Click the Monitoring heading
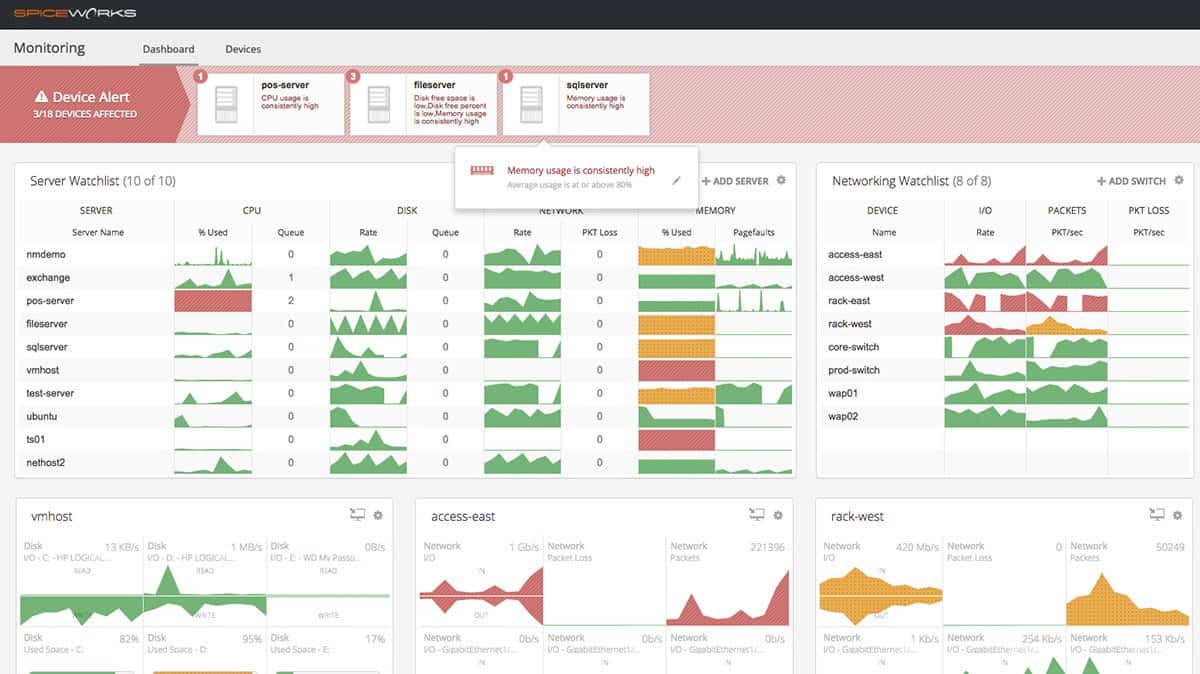 (x=48, y=47)
